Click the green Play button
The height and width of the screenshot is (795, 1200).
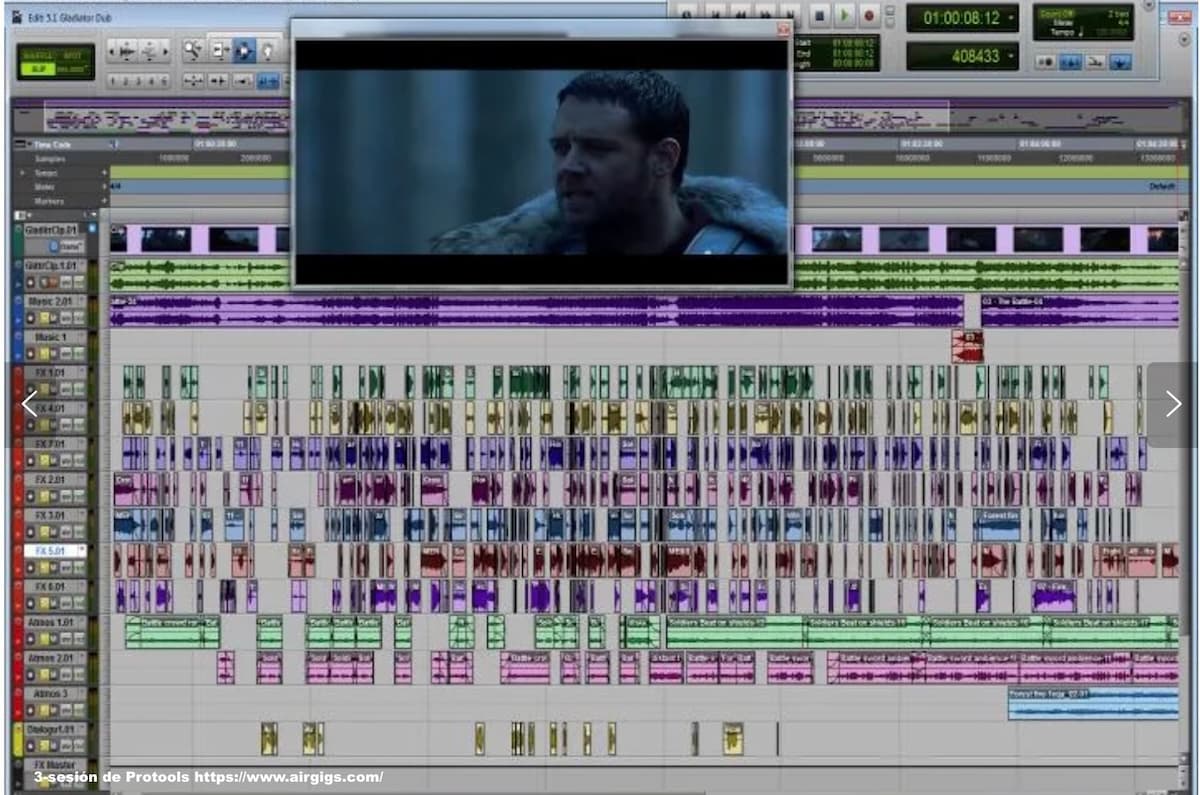[x=845, y=16]
